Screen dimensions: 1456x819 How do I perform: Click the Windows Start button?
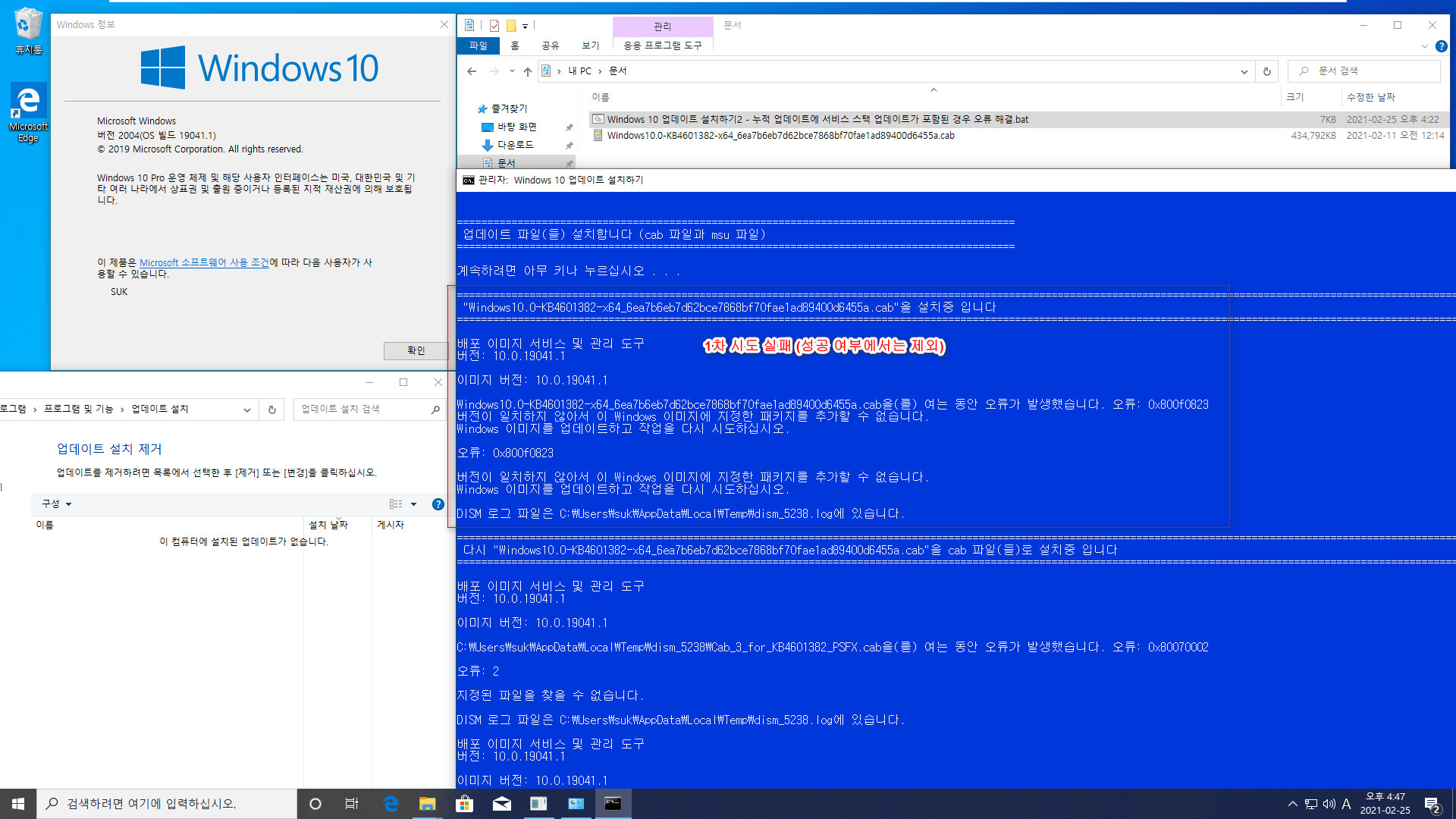click(18, 804)
